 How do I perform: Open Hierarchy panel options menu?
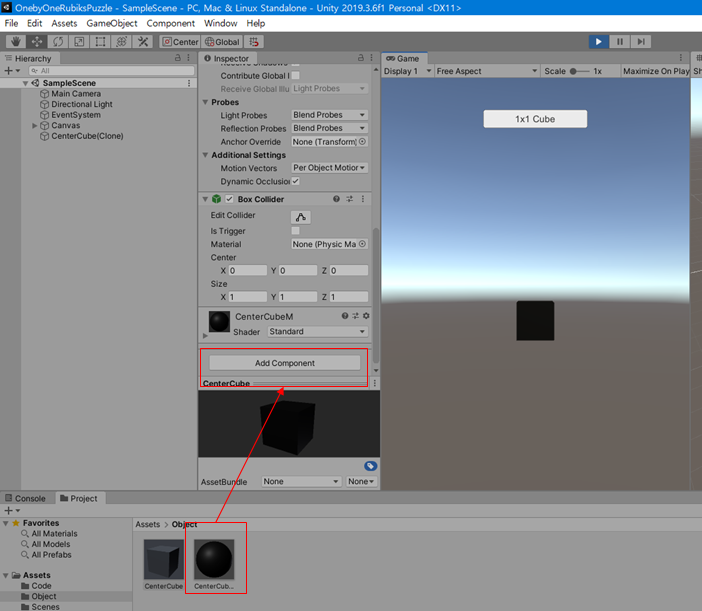(188, 58)
